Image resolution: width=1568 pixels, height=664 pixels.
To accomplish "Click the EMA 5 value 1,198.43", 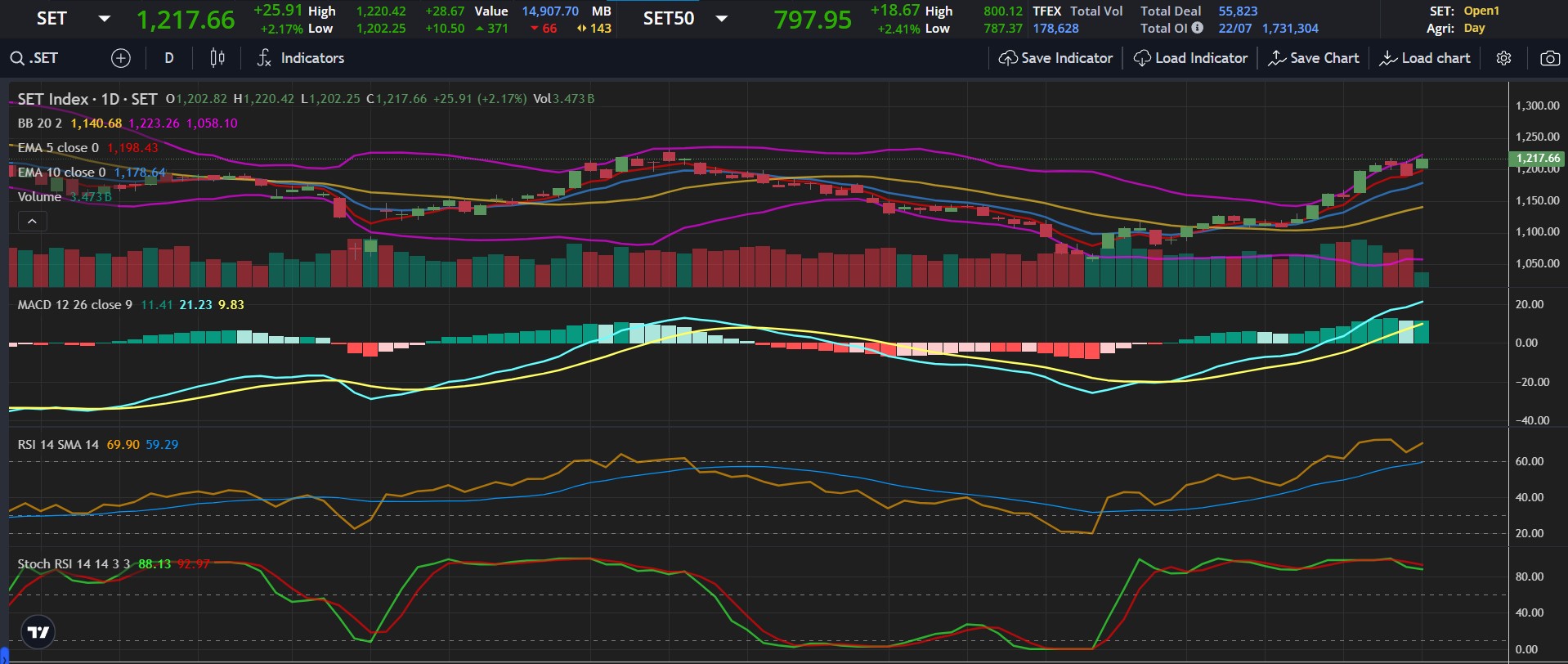I will pyautogui.click(x=132, y=148).
